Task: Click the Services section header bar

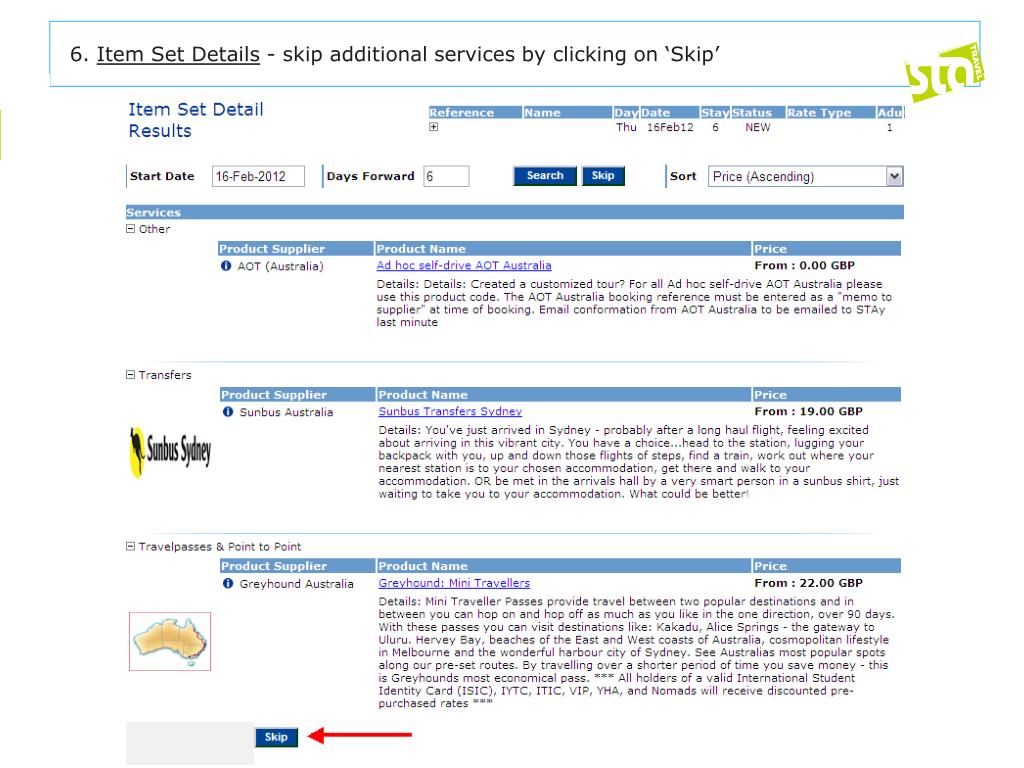Action: (515, 212)
